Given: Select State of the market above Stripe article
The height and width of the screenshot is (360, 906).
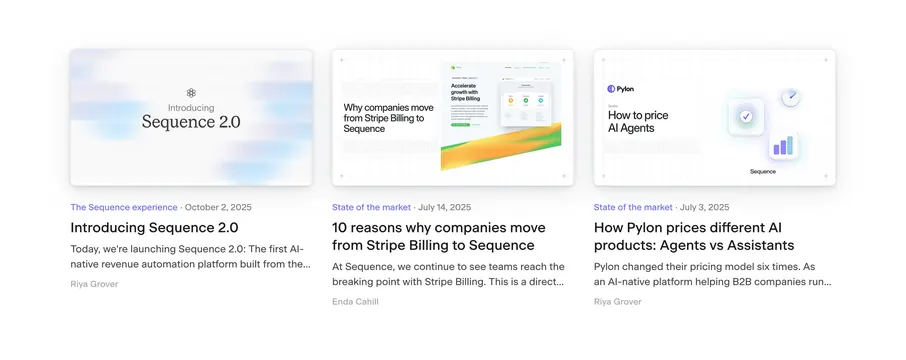Looking at the screenshot, I should [372, 207].
